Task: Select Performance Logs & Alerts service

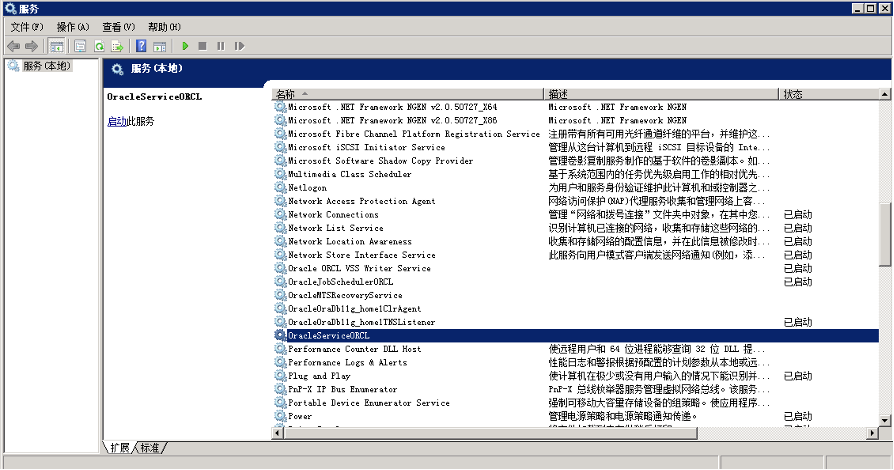Action: [576, 363]
